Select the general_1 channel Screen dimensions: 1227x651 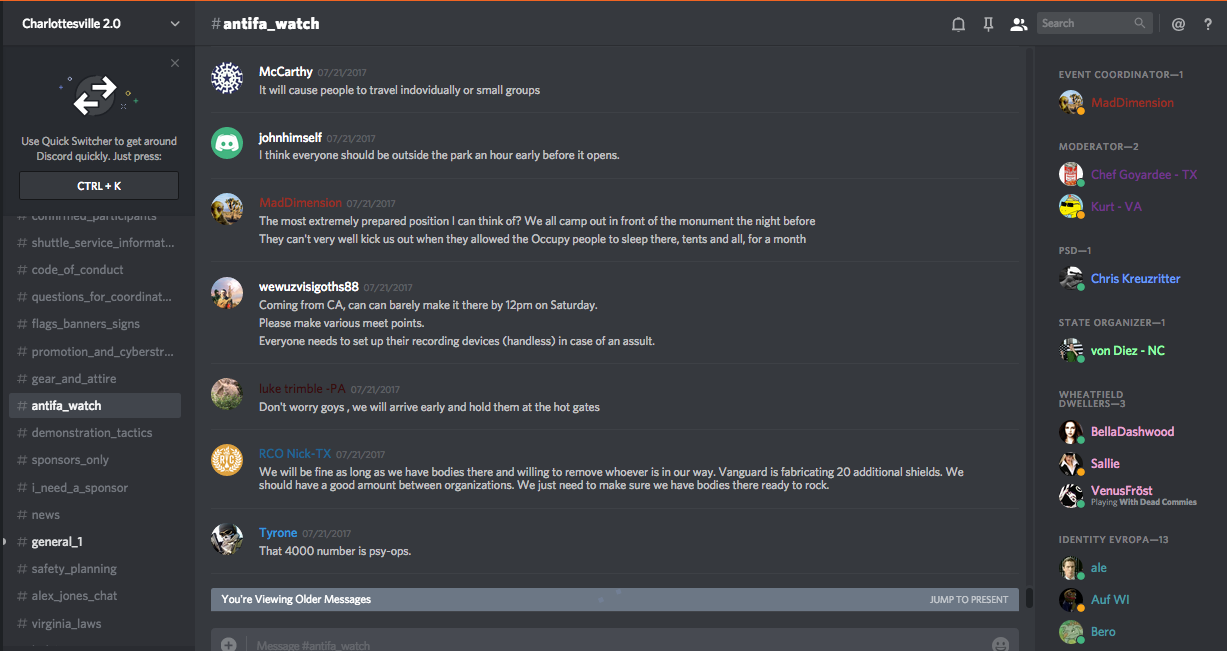pyautogui.click(x=57, y=542)
